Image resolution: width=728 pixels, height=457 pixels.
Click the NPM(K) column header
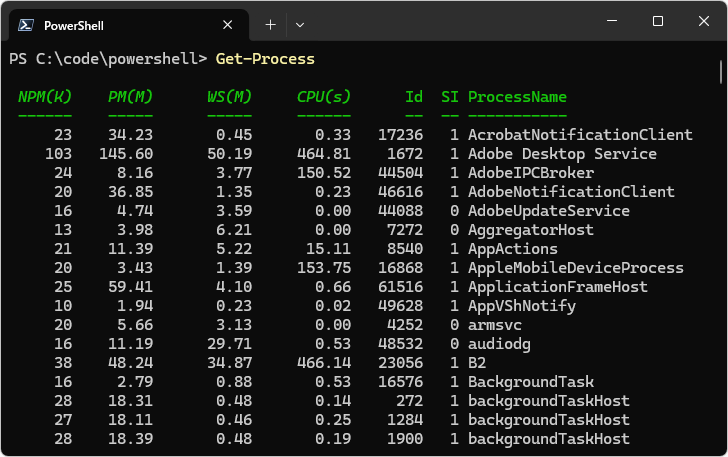click(x=45, y=97)
